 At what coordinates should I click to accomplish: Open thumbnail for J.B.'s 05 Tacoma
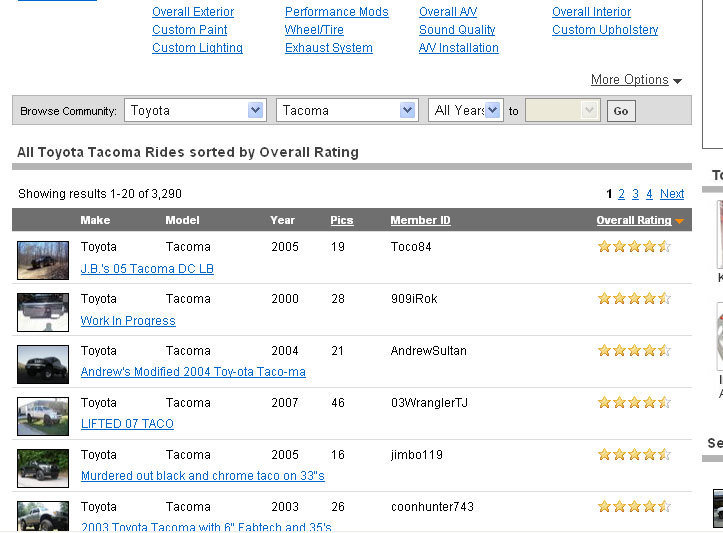click(x=43, y=261)
